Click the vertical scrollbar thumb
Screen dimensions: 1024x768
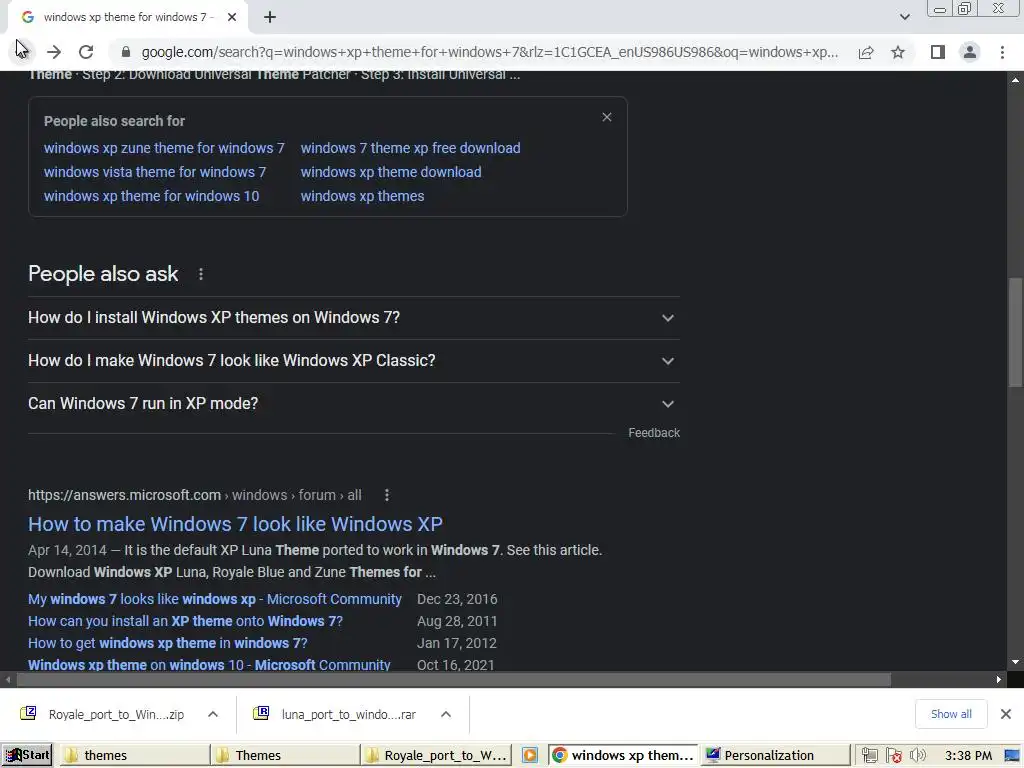click(1015, 333)
